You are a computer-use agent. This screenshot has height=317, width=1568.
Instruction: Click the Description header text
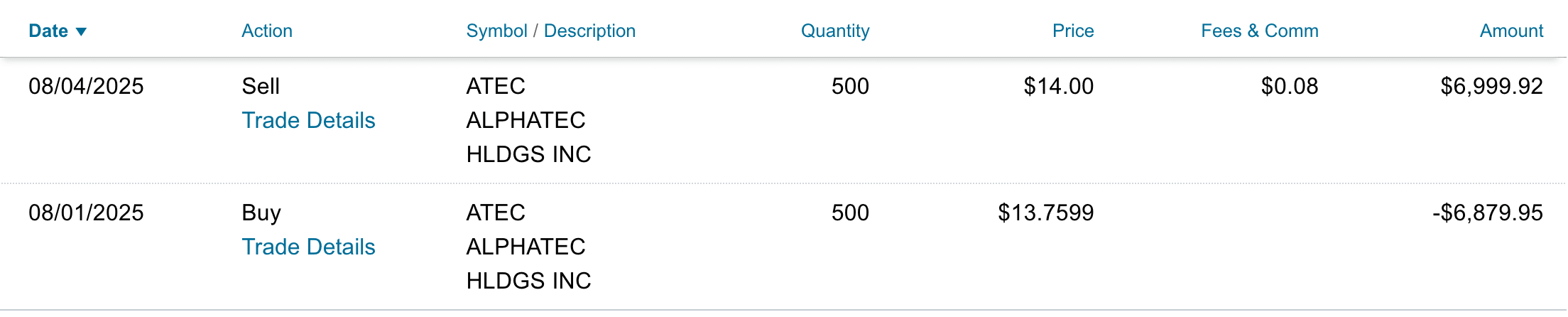(x=589, y=31)
